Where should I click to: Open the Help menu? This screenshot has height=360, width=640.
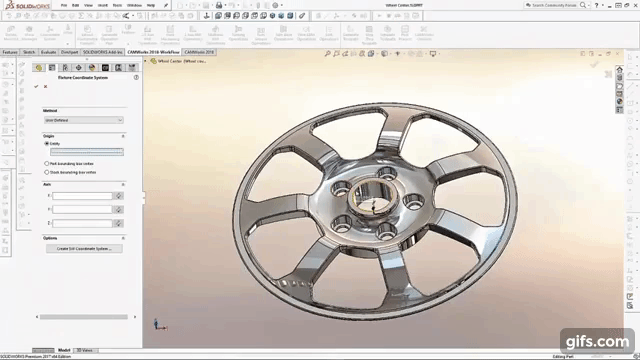[151, 5]
